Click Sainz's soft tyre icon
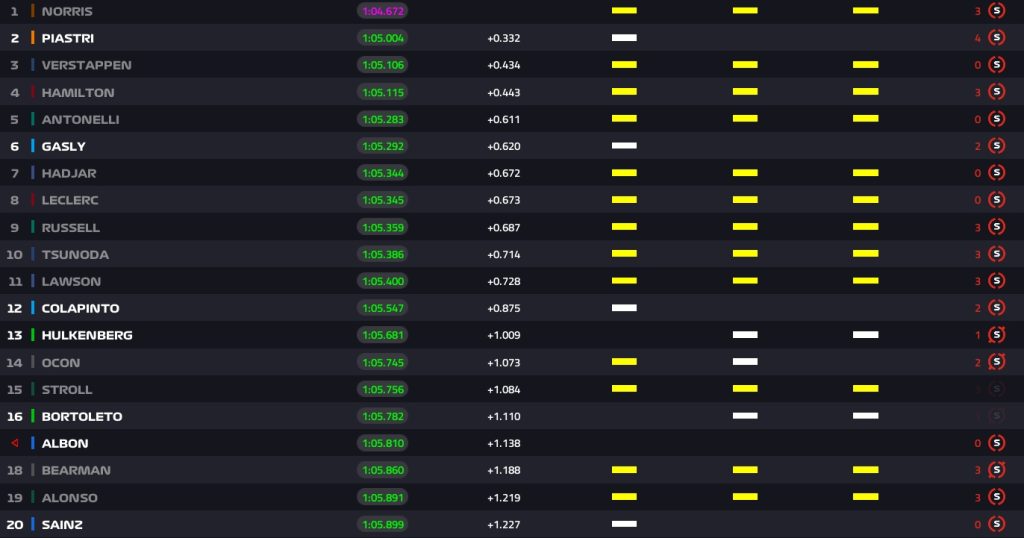 coord(996,524)
